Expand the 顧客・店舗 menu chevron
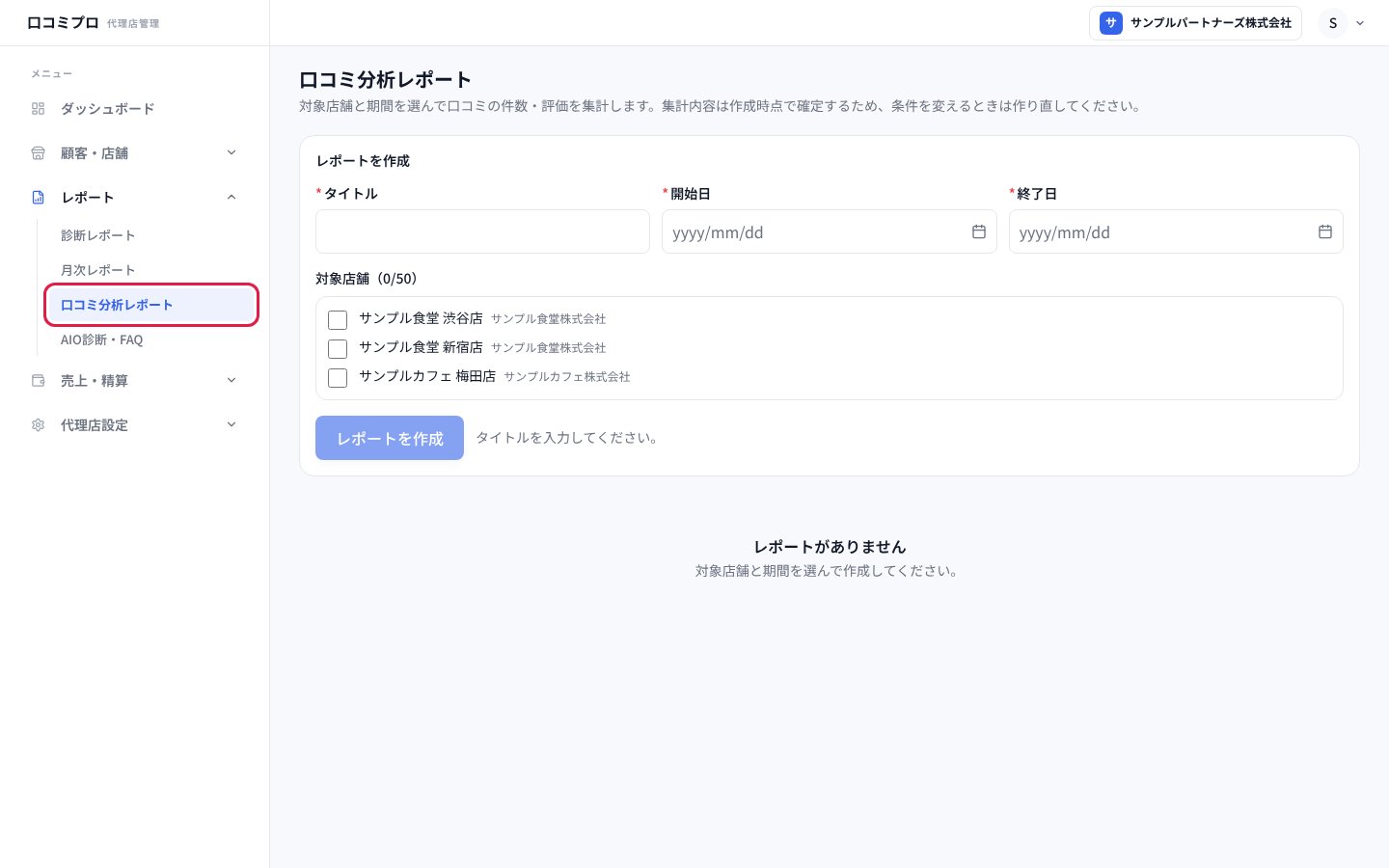 [x=231, y=152]
